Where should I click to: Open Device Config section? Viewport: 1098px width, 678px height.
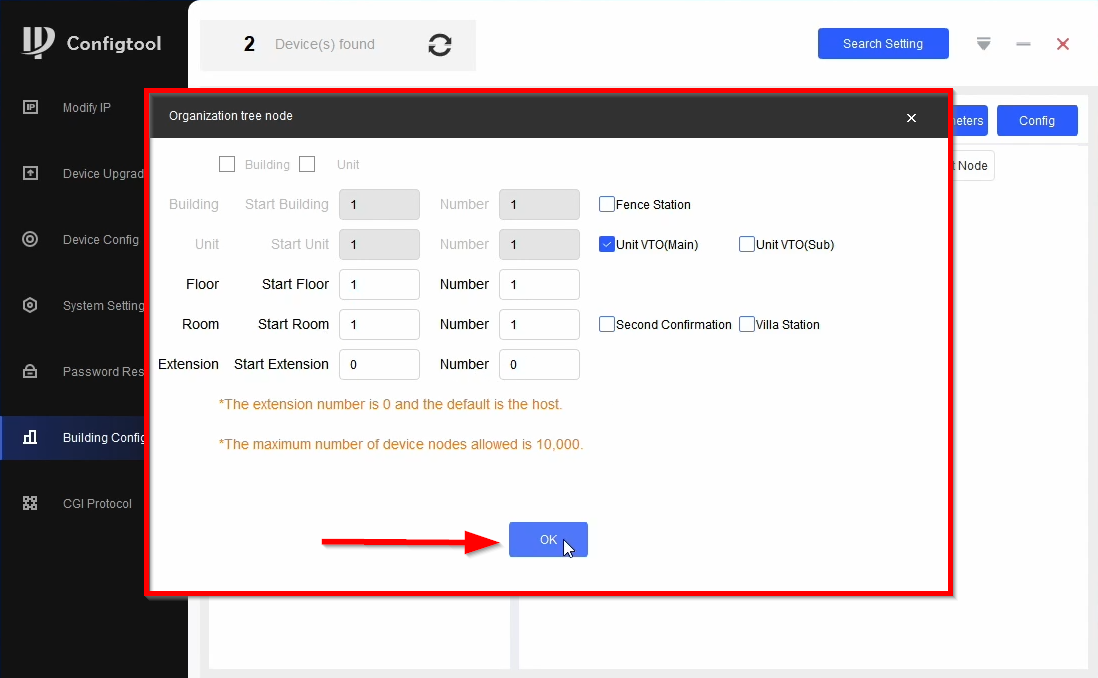tap(101, 240)
